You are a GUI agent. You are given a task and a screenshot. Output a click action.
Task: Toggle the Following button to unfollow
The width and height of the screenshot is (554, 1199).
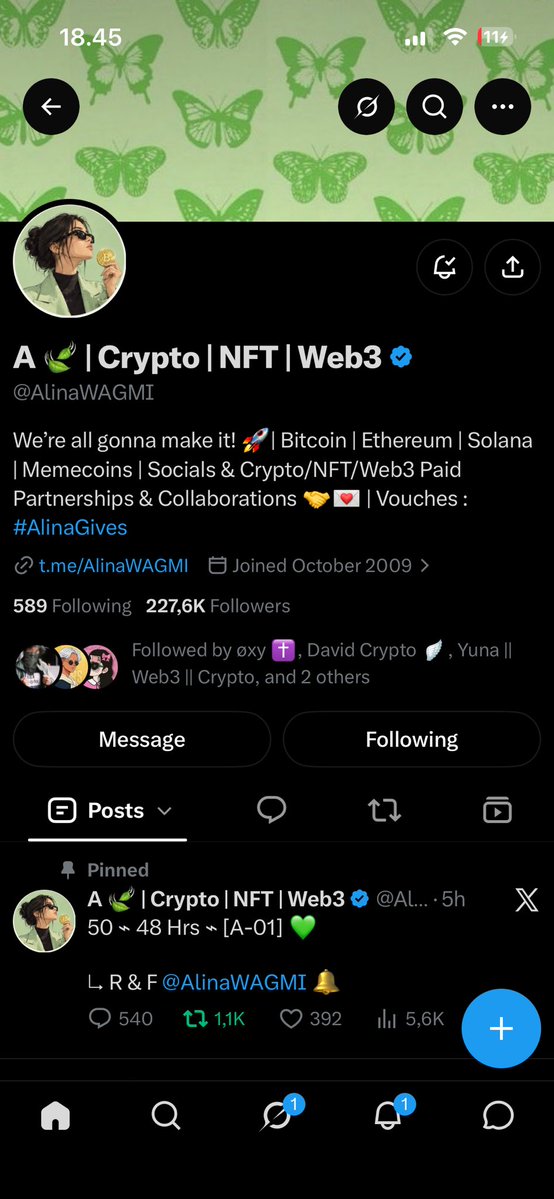coord(412,739)
